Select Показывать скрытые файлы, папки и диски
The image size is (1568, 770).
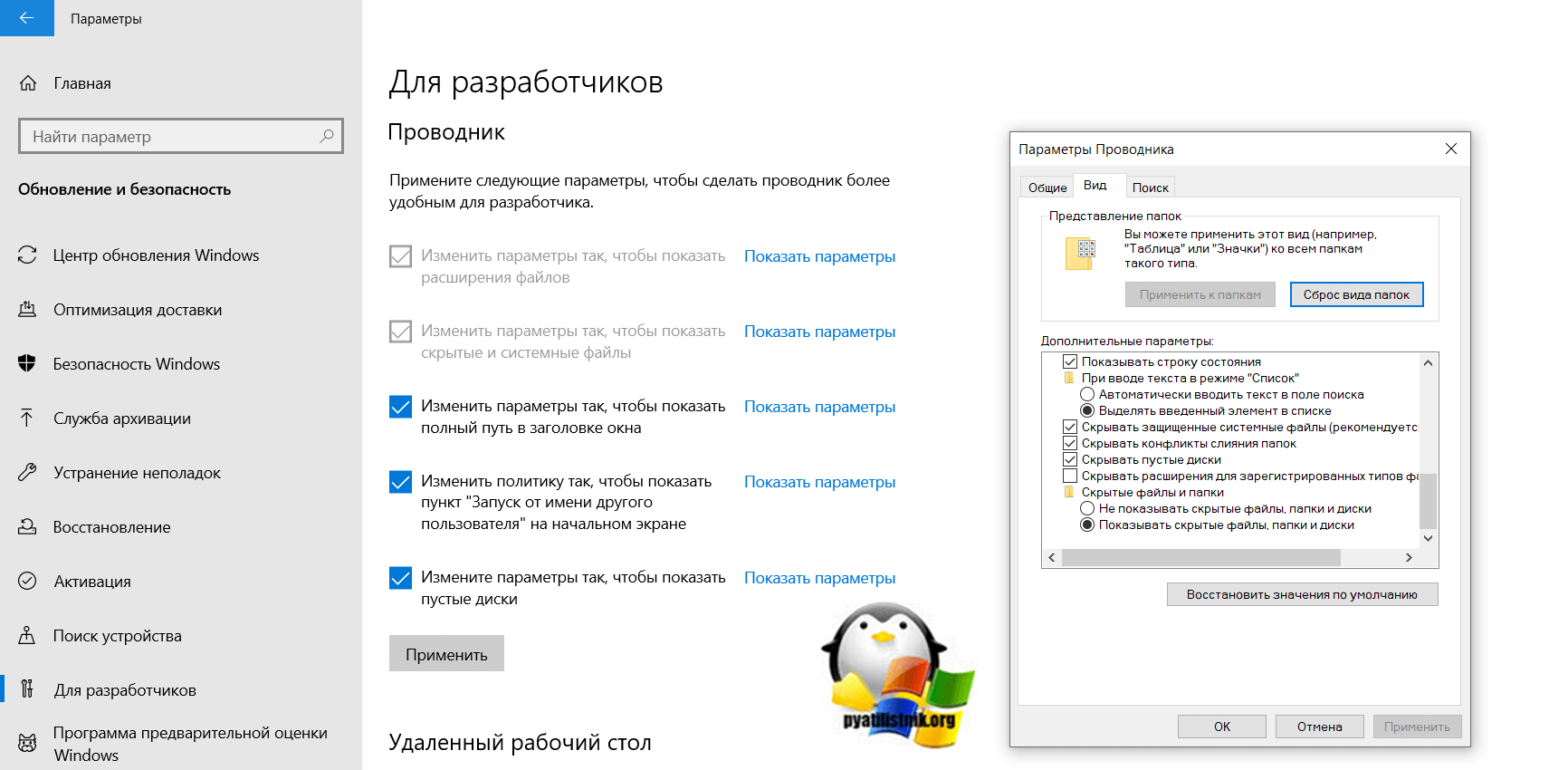click(x=1087, y=525)
